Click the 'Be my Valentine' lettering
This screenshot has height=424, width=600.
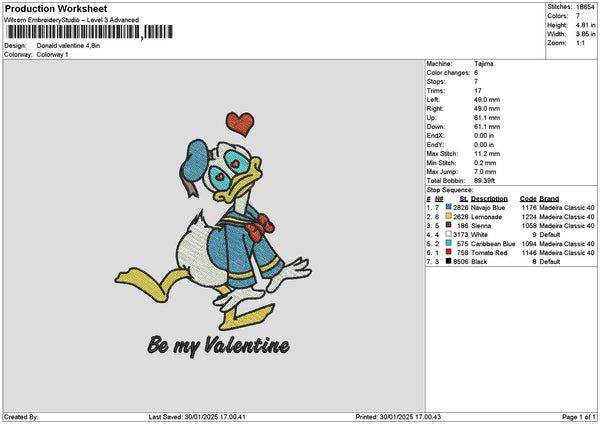[218, 346]
